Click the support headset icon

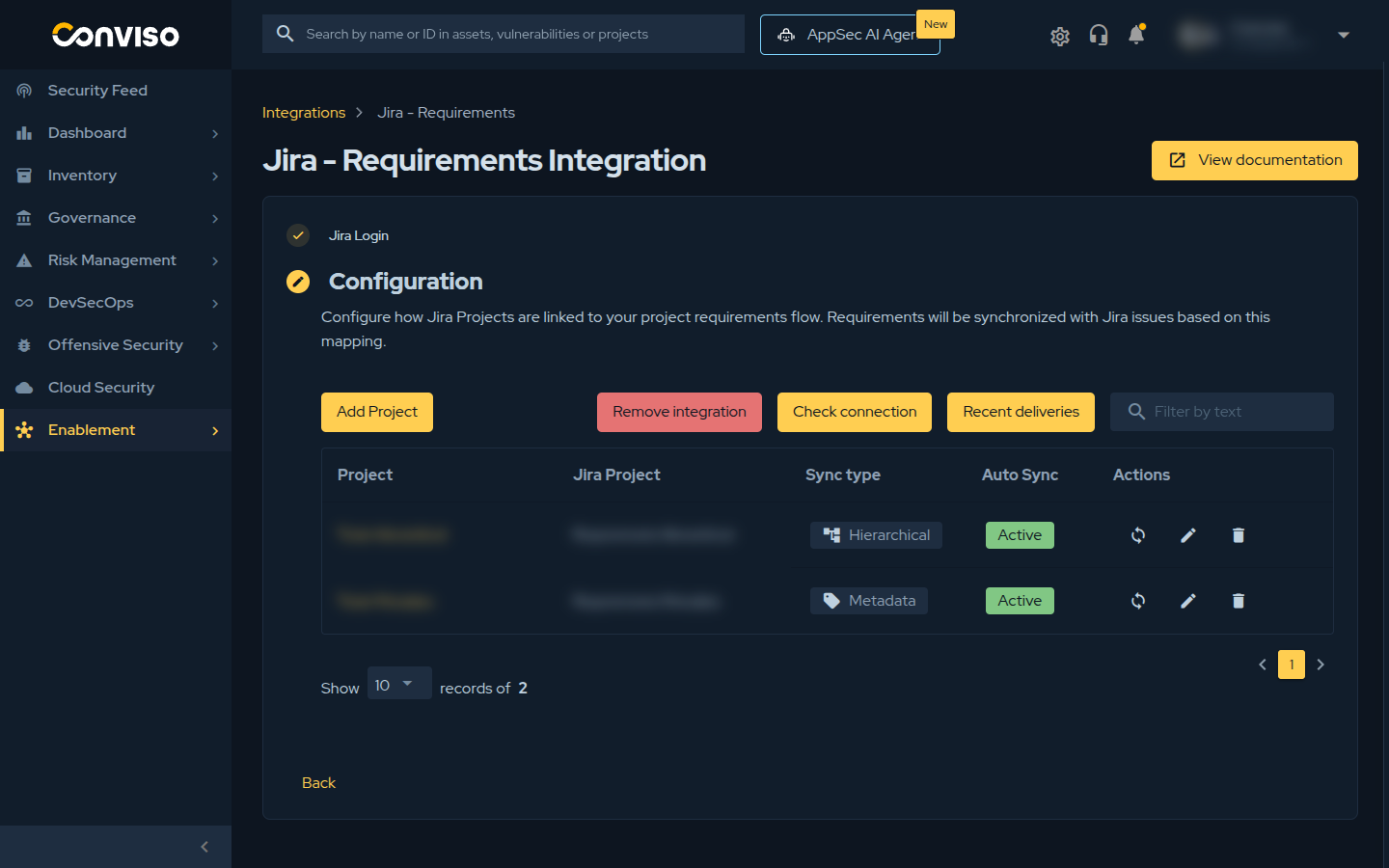pos(1099,36)
